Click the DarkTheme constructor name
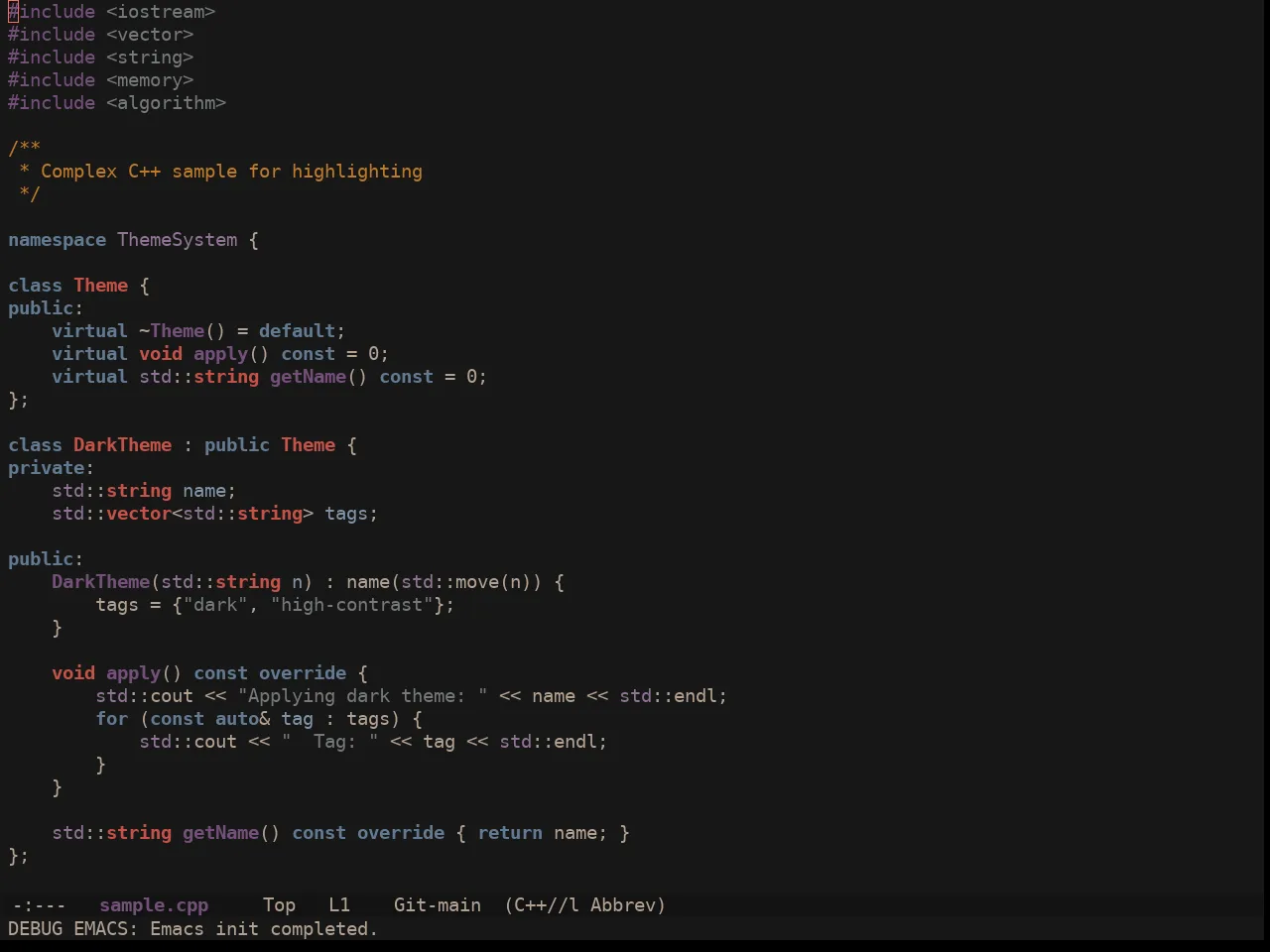Screen dimensions: 1270x952 [x=100, y=582]
